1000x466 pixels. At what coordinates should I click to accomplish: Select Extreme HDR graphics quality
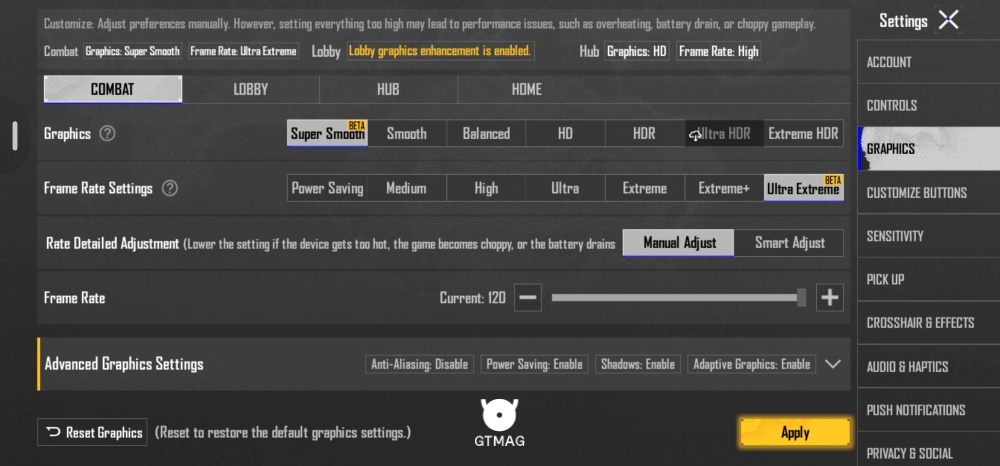point(804,133)
